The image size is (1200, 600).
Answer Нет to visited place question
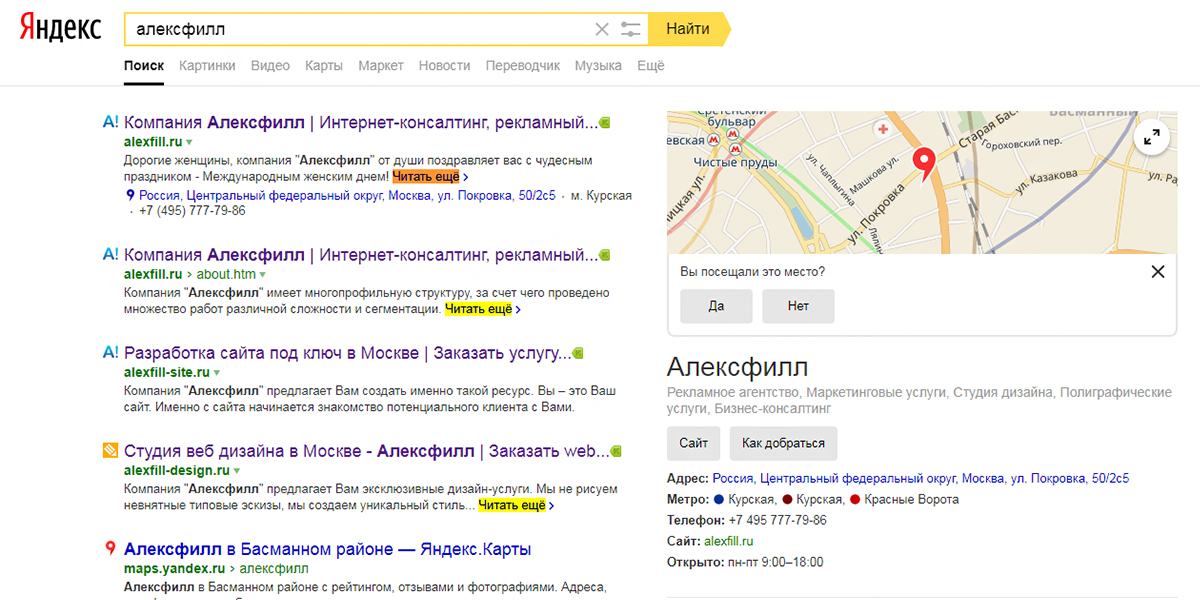coord(798,306)
